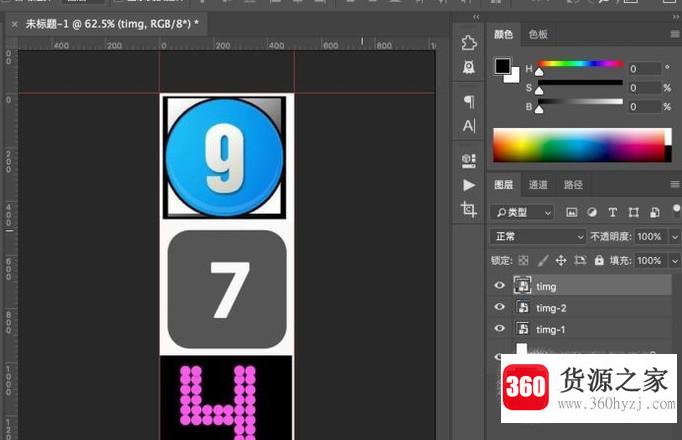Open the stamp-shaped collapsed panel icon
The image size is (682, 440).
click(x=468, y=67)
